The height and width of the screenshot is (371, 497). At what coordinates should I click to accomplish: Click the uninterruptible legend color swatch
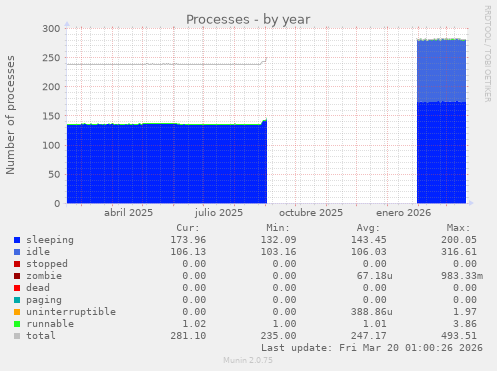pos(17,312)
